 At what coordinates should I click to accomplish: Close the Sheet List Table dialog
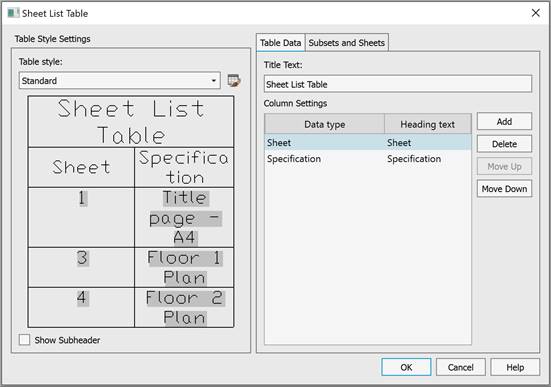tap(536, 13)
